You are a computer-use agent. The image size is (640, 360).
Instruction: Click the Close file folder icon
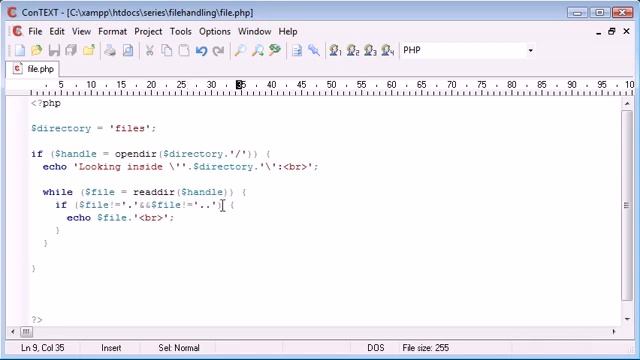tap(89, 51)
